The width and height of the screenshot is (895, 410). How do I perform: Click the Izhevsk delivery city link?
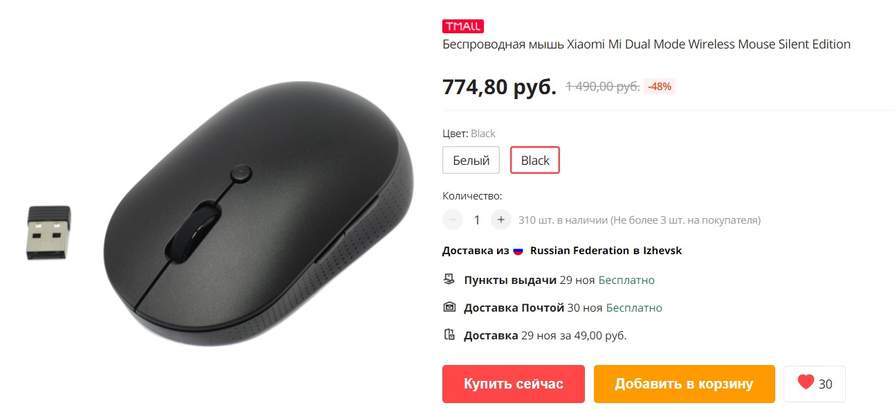662,251
